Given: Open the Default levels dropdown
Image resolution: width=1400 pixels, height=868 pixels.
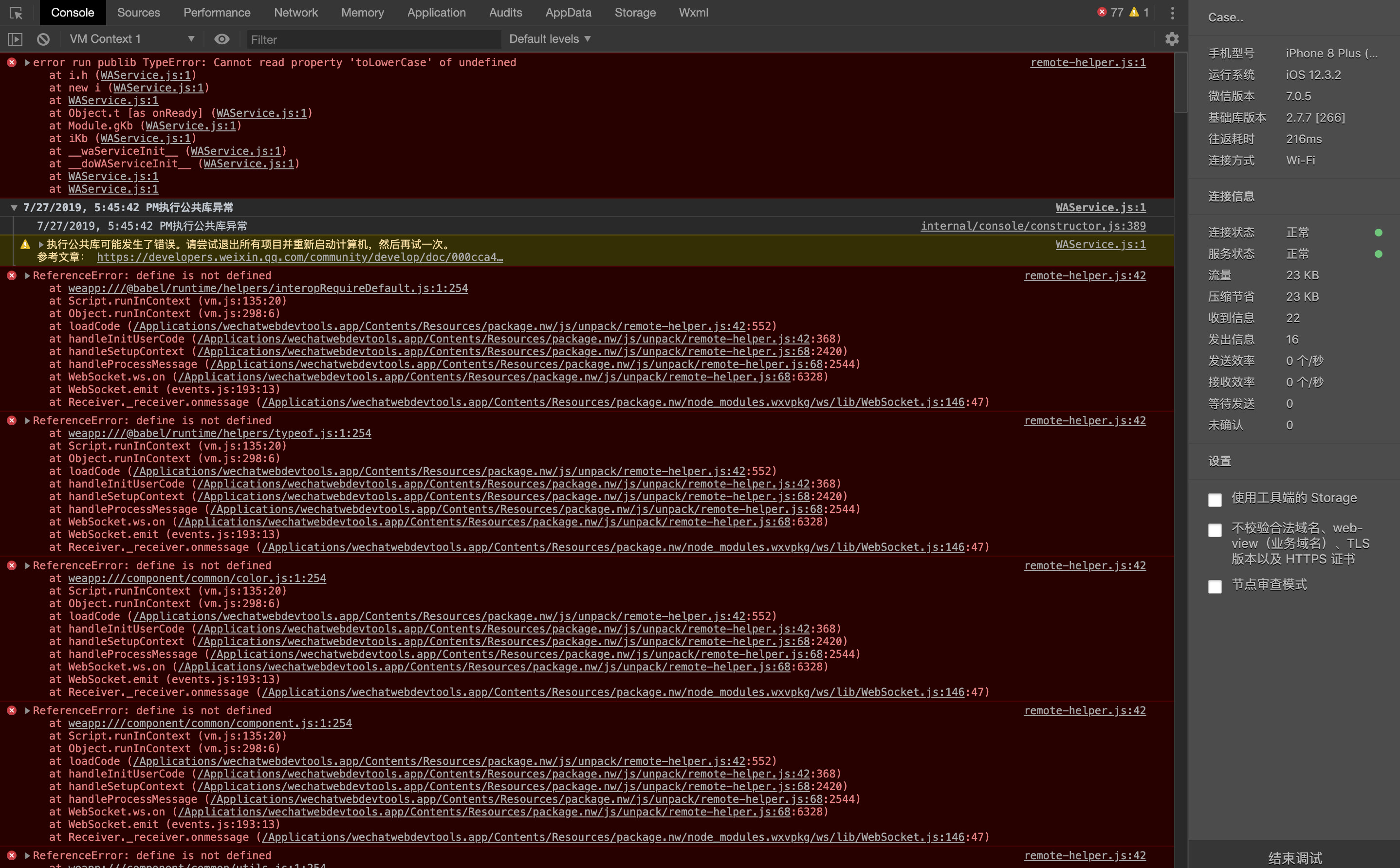Looking at the screenshot, I should pyautogui.click(x=550, y=39).
